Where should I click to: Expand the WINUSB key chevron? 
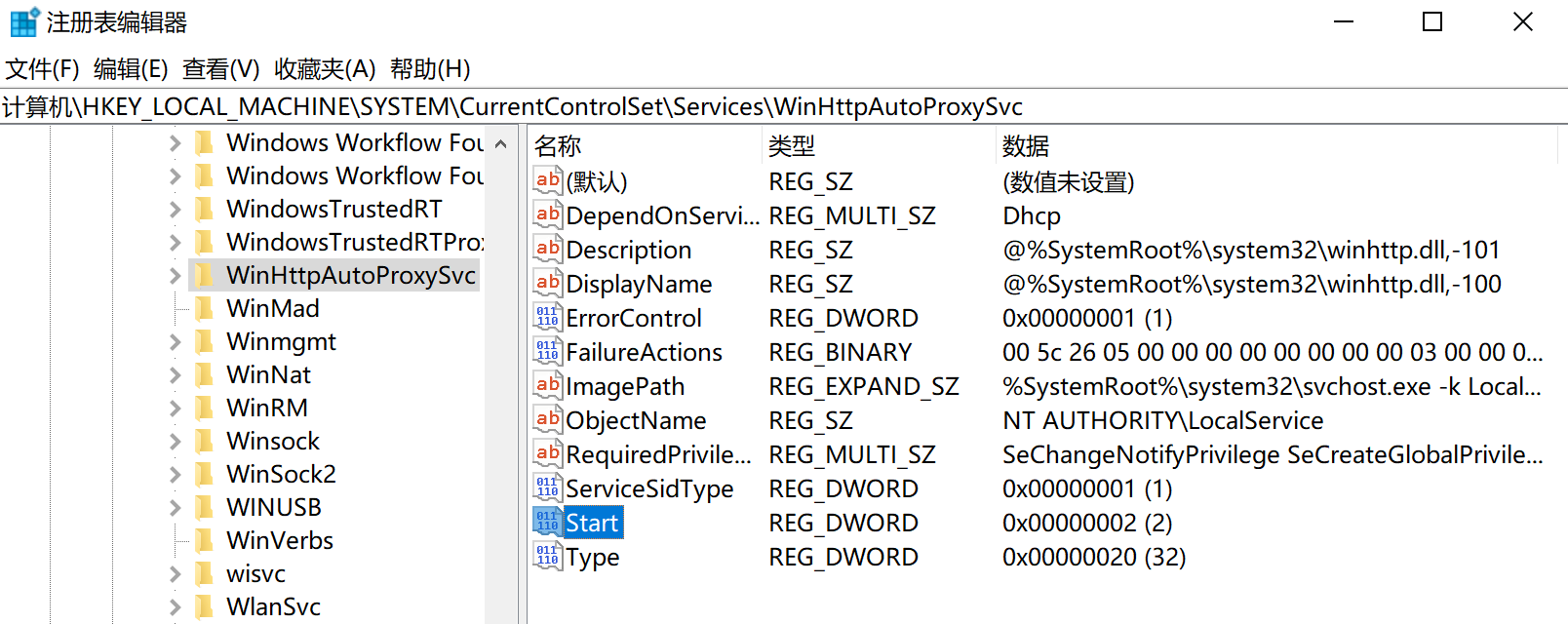[175, 508]
